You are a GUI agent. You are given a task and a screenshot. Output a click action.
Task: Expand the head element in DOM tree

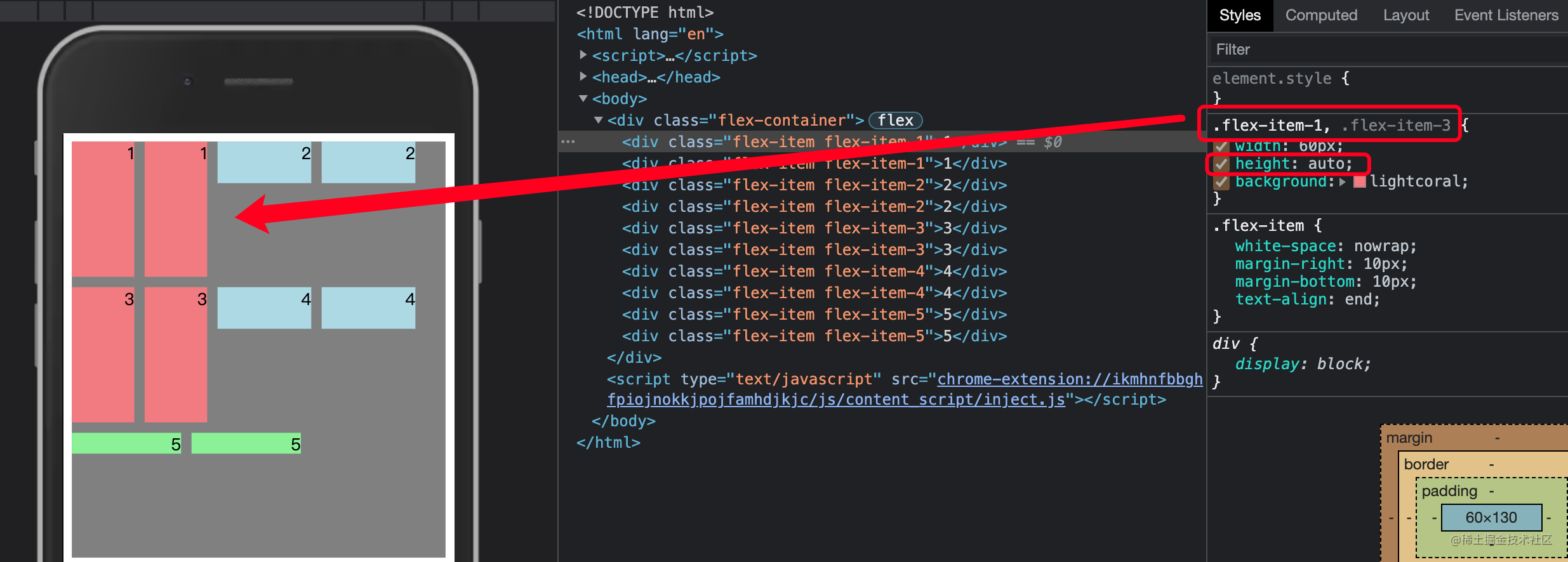(583, 77)
